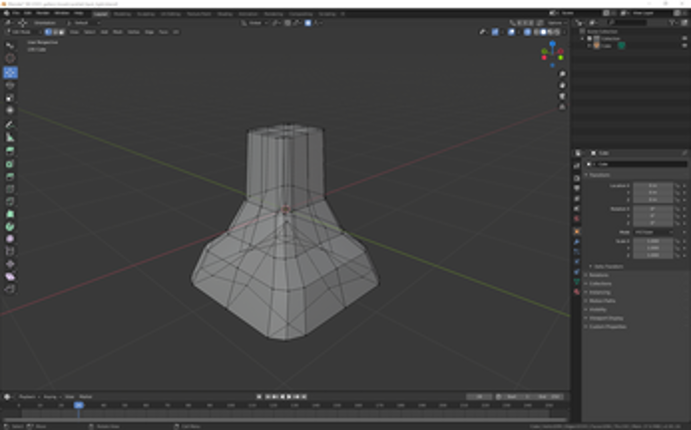Jump to the timeline end frame button
Viewport: 691px width, 430px height.
click(304, 397)
